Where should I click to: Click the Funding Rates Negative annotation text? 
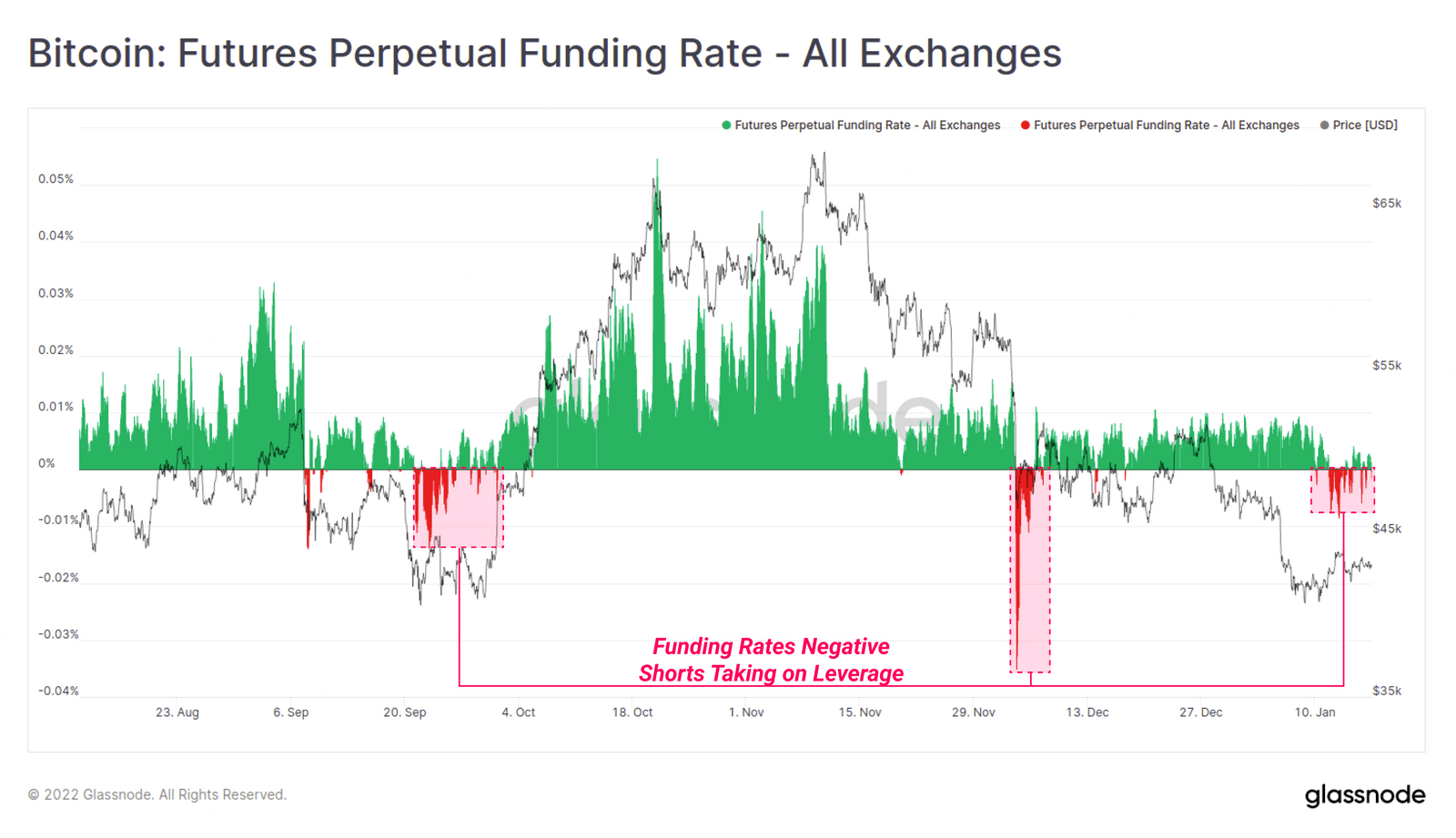(771, 646)
